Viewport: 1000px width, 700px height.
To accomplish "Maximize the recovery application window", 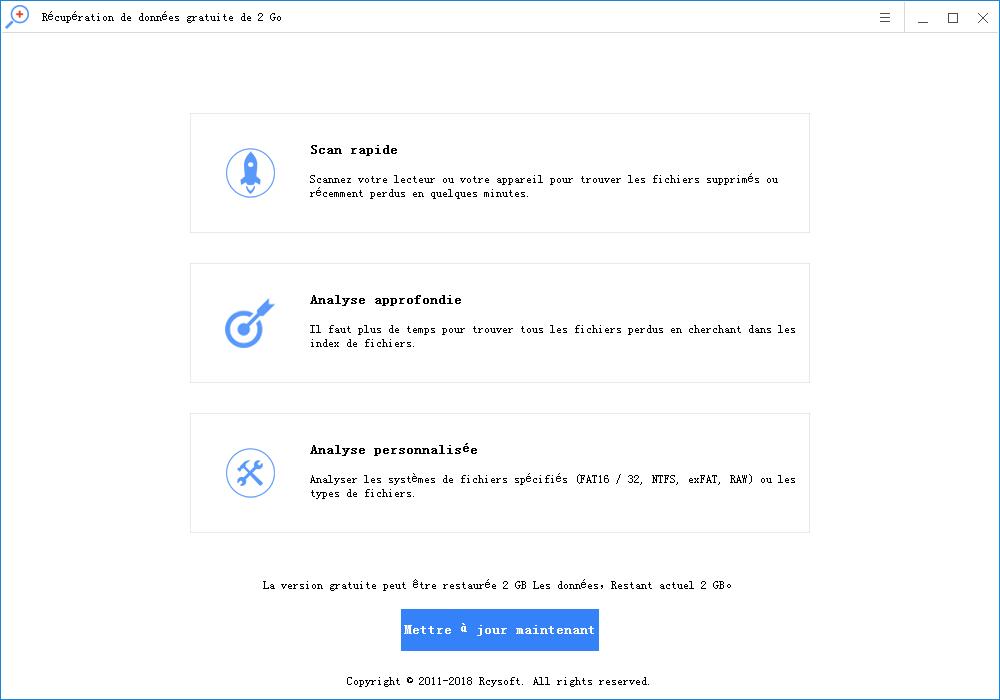I will tap(953, 18).
